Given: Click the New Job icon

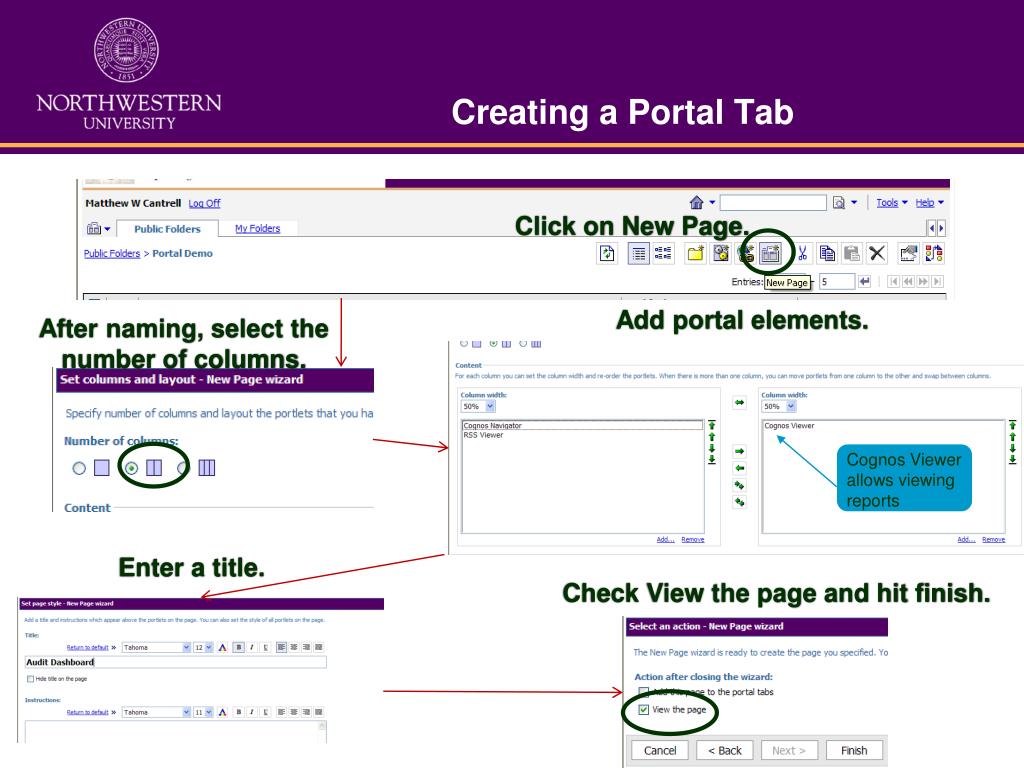Looking at the screenshot, I should pos(720,253).
